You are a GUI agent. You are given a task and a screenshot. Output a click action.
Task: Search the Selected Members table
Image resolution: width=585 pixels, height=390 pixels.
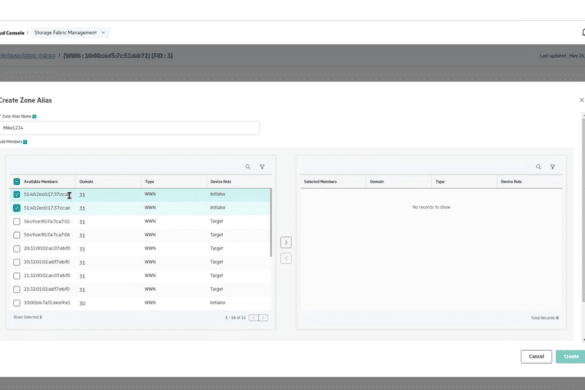coord(538,167)
